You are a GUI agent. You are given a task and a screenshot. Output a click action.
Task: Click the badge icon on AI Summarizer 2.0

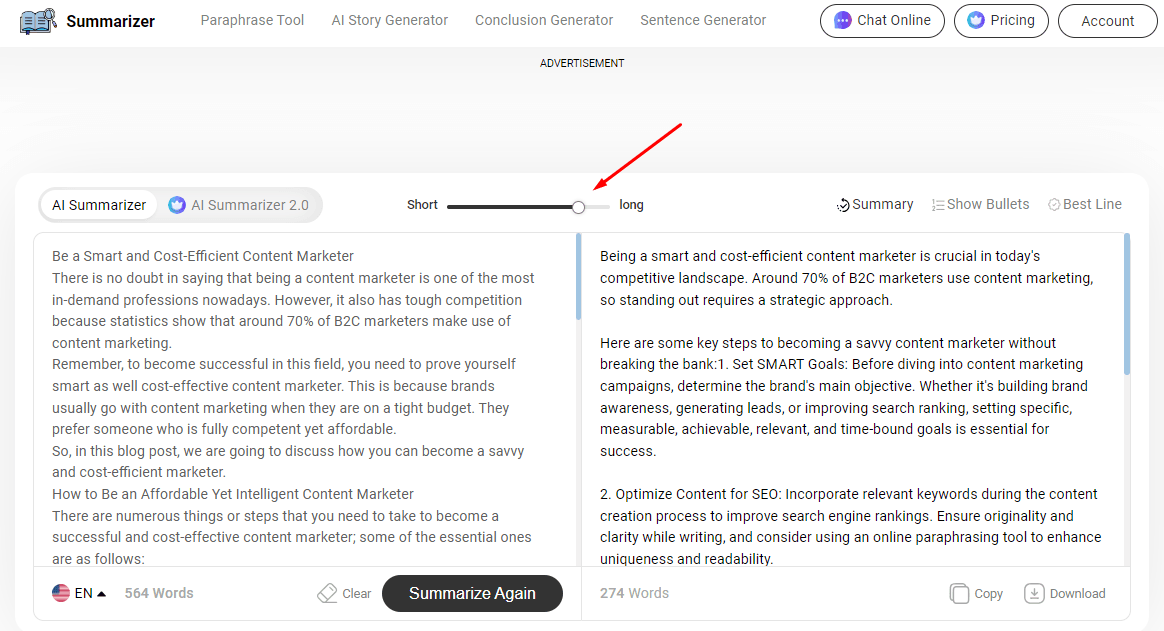pyautogui.click(x=176, y=204)
